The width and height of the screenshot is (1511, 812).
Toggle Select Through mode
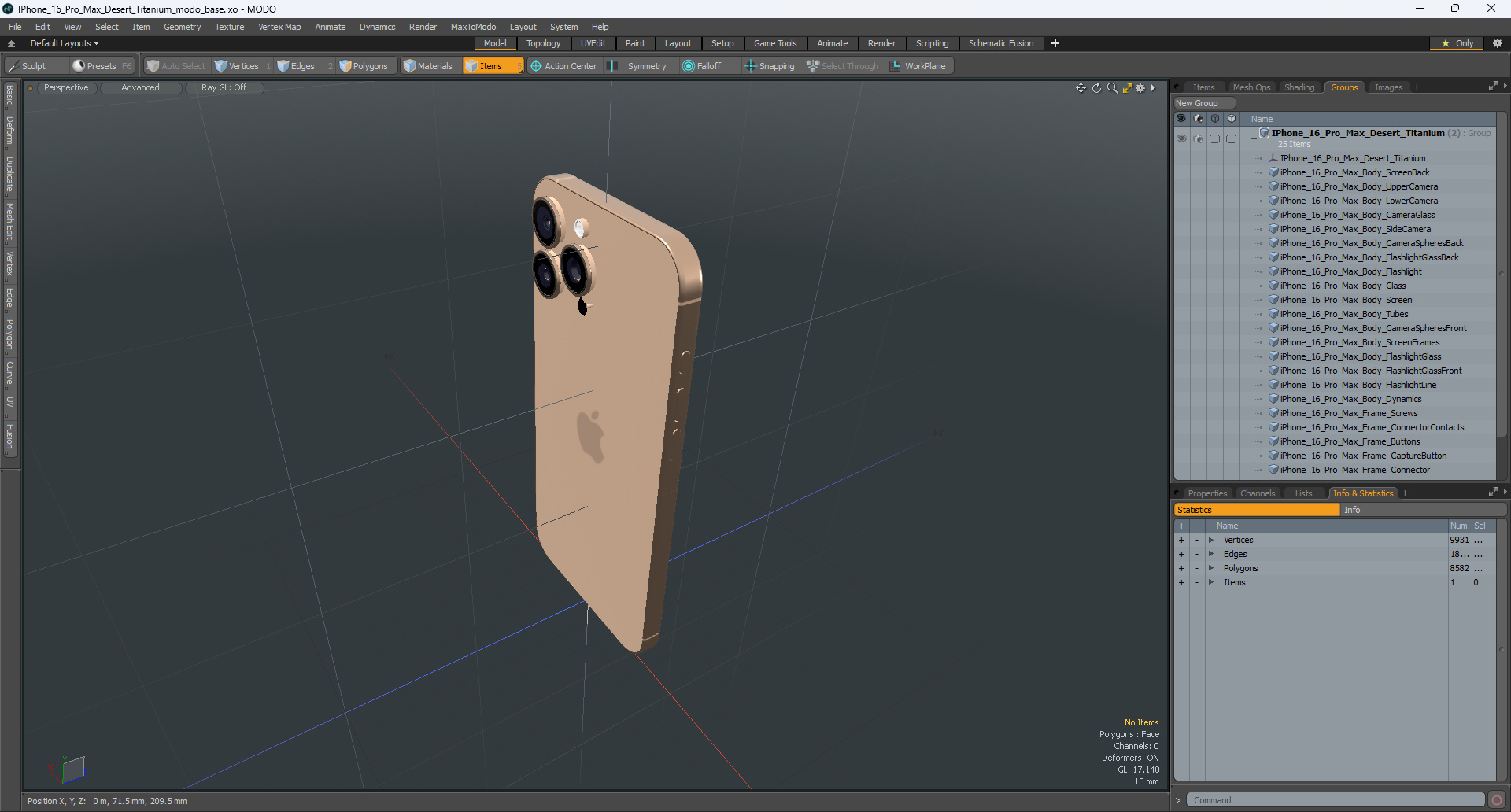click(x=843, y=66)
